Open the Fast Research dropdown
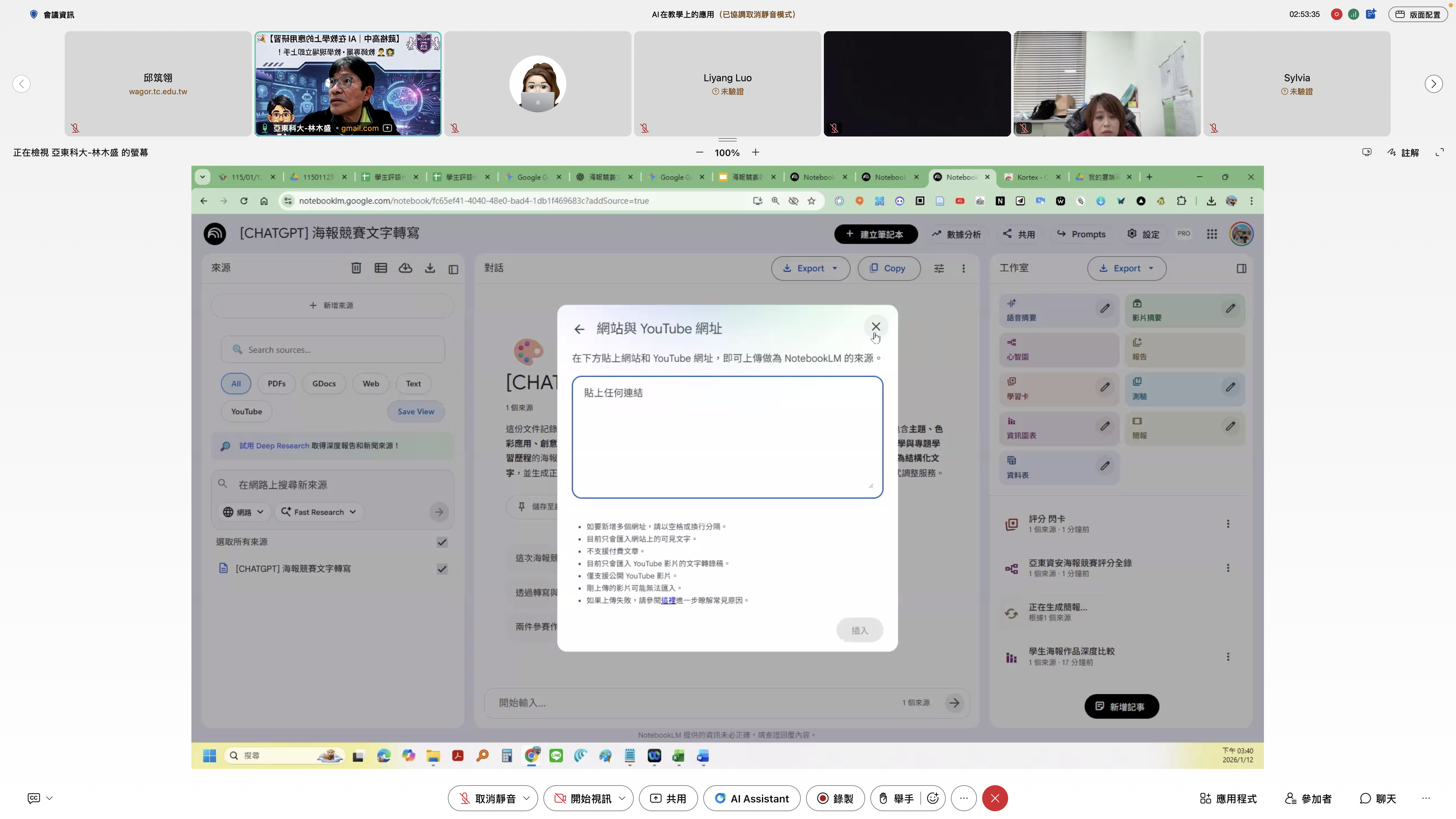Image resolution: width=1456 pixels, height=819 pixels. [x=319, y=512]
